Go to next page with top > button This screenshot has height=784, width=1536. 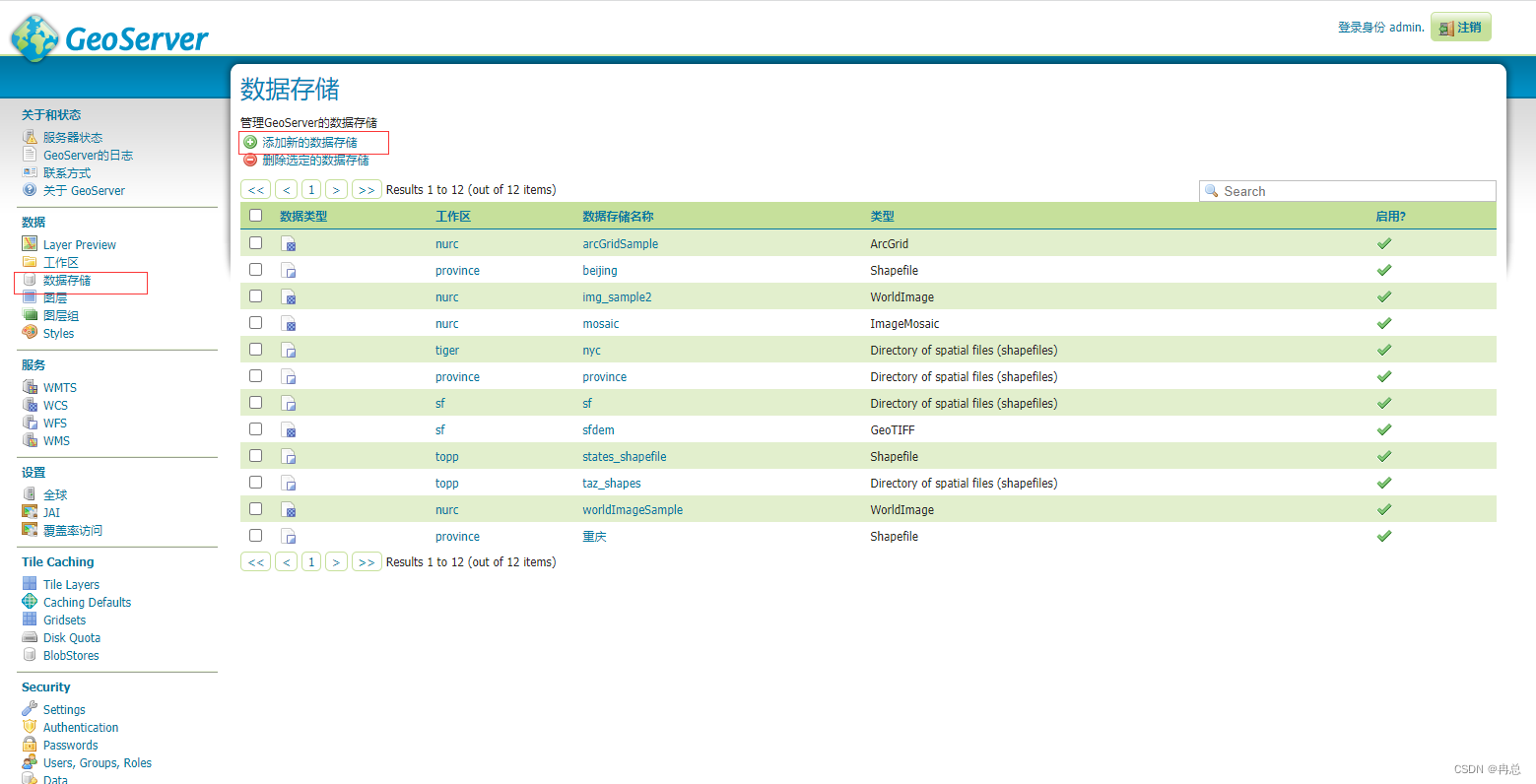[337, 189]
